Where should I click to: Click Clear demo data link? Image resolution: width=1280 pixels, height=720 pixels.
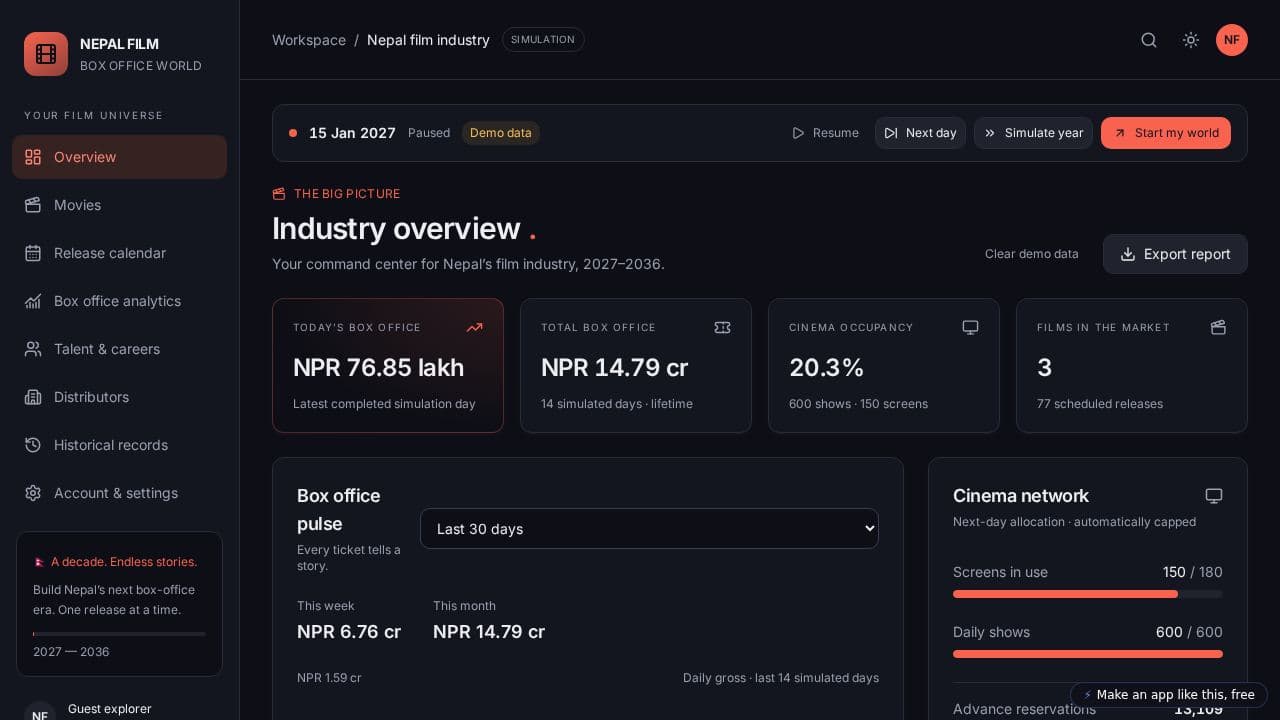click(1032, 254)
